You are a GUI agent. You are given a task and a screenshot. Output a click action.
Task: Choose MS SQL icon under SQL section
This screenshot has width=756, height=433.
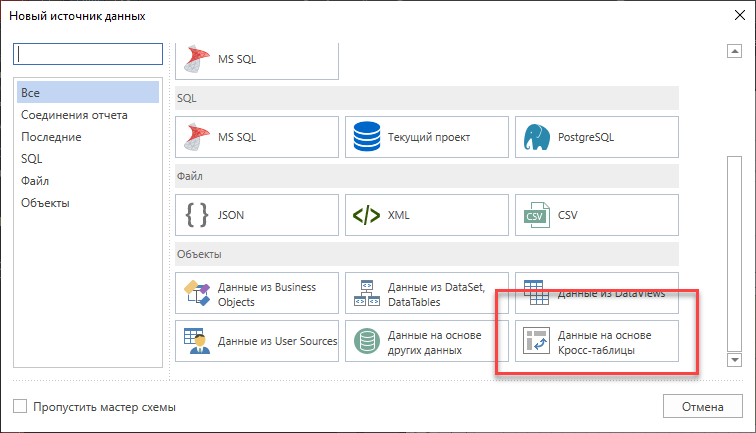196,137
